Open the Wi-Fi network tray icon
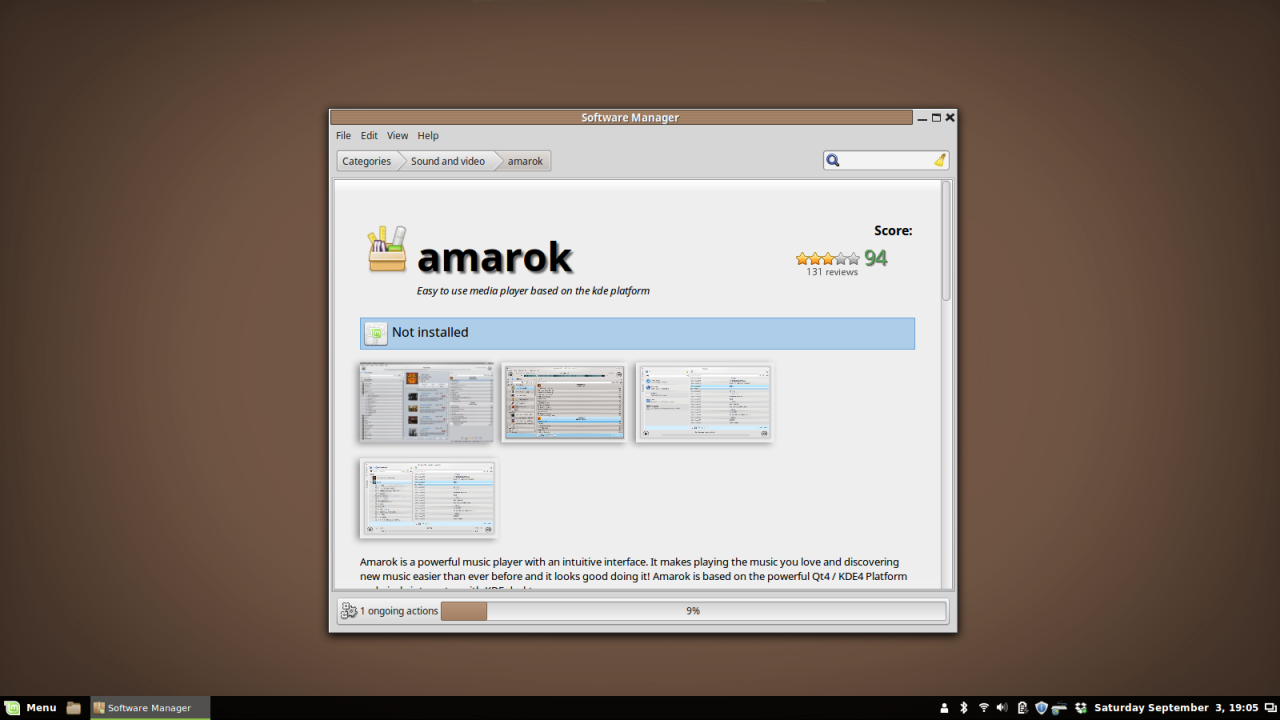The height and width of the screenshot is (720, 1280). tap(983, 708)
